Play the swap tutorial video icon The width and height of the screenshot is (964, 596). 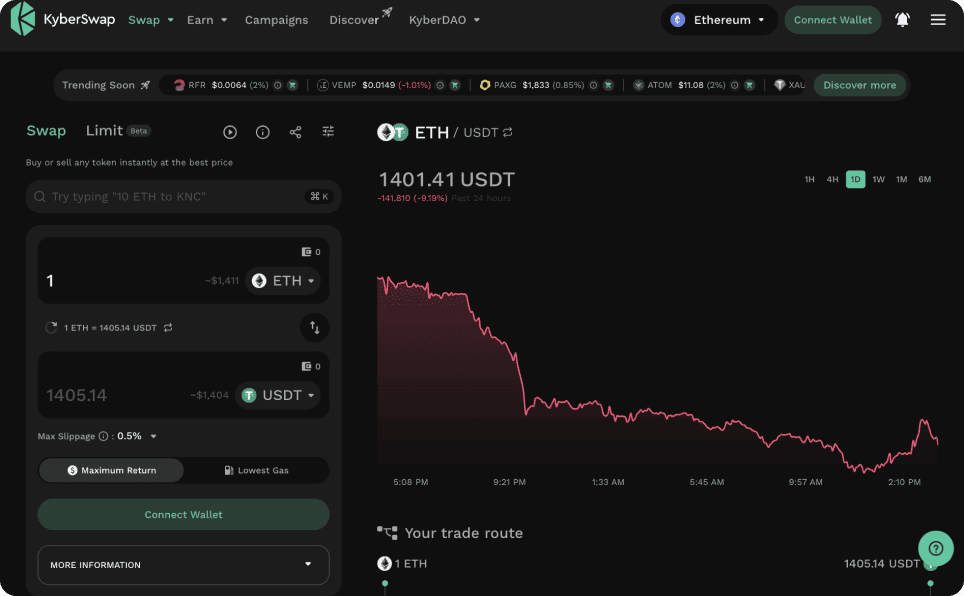[230, 132]
